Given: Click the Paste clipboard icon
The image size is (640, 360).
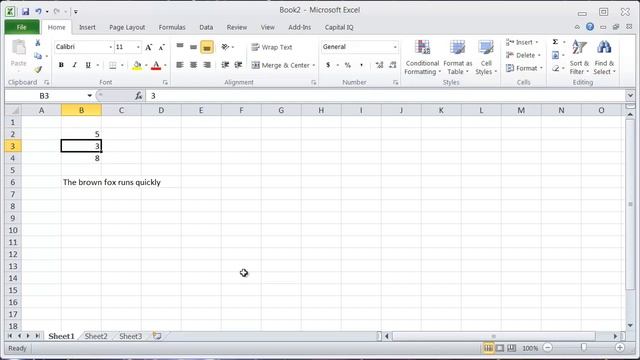Looking at the screenshot, I should [19, 48].
